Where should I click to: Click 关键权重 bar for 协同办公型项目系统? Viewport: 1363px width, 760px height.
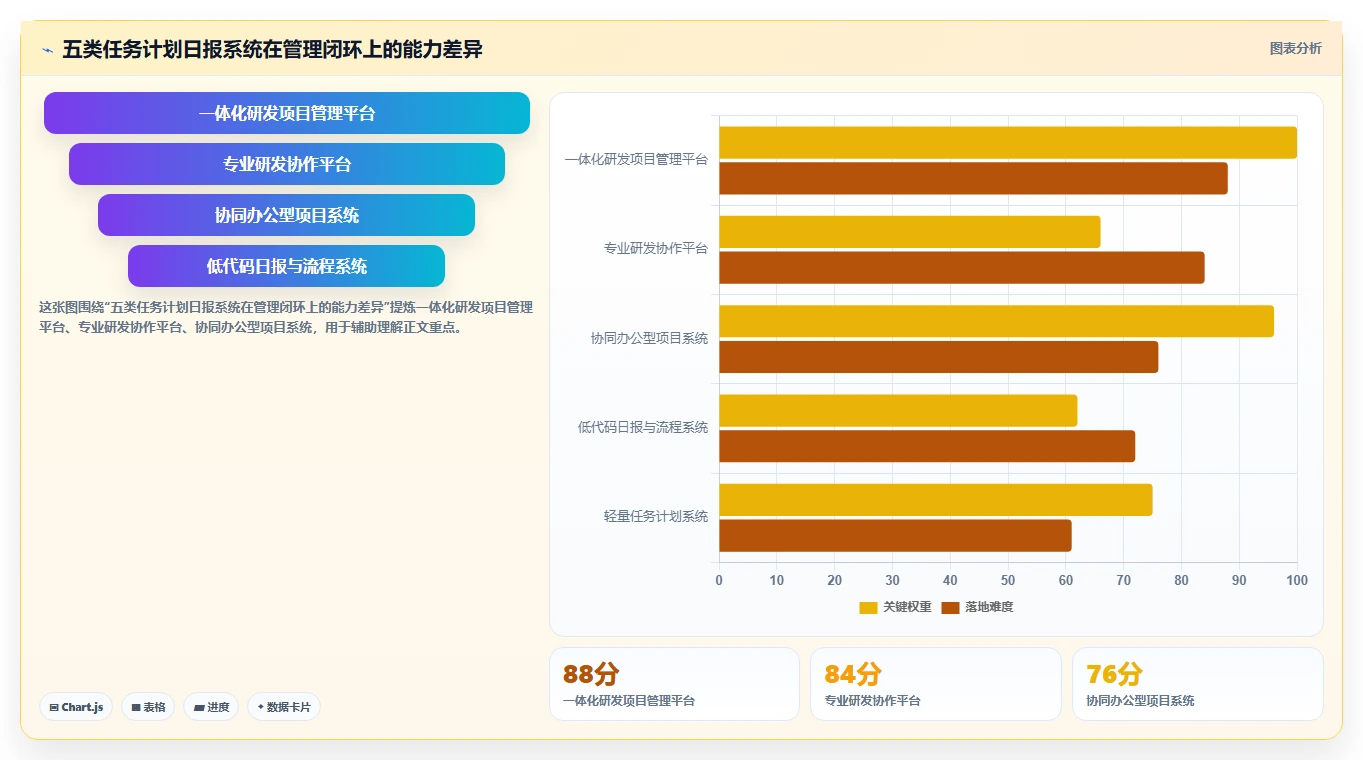pyautogui.click(x=996, y=321)
